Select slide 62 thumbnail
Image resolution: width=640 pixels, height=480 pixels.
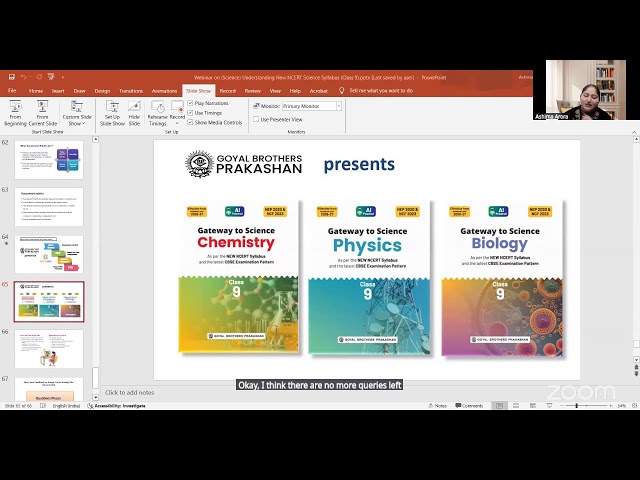(49, 160)
